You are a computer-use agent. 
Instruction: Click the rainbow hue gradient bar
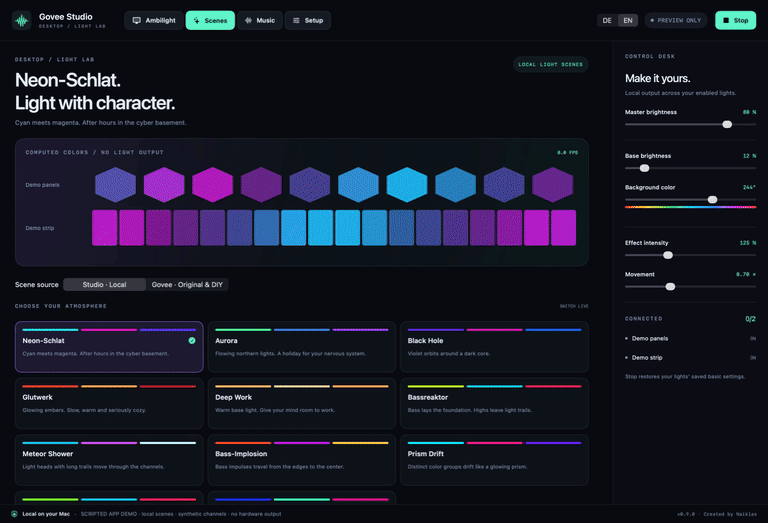pos(690,207)
